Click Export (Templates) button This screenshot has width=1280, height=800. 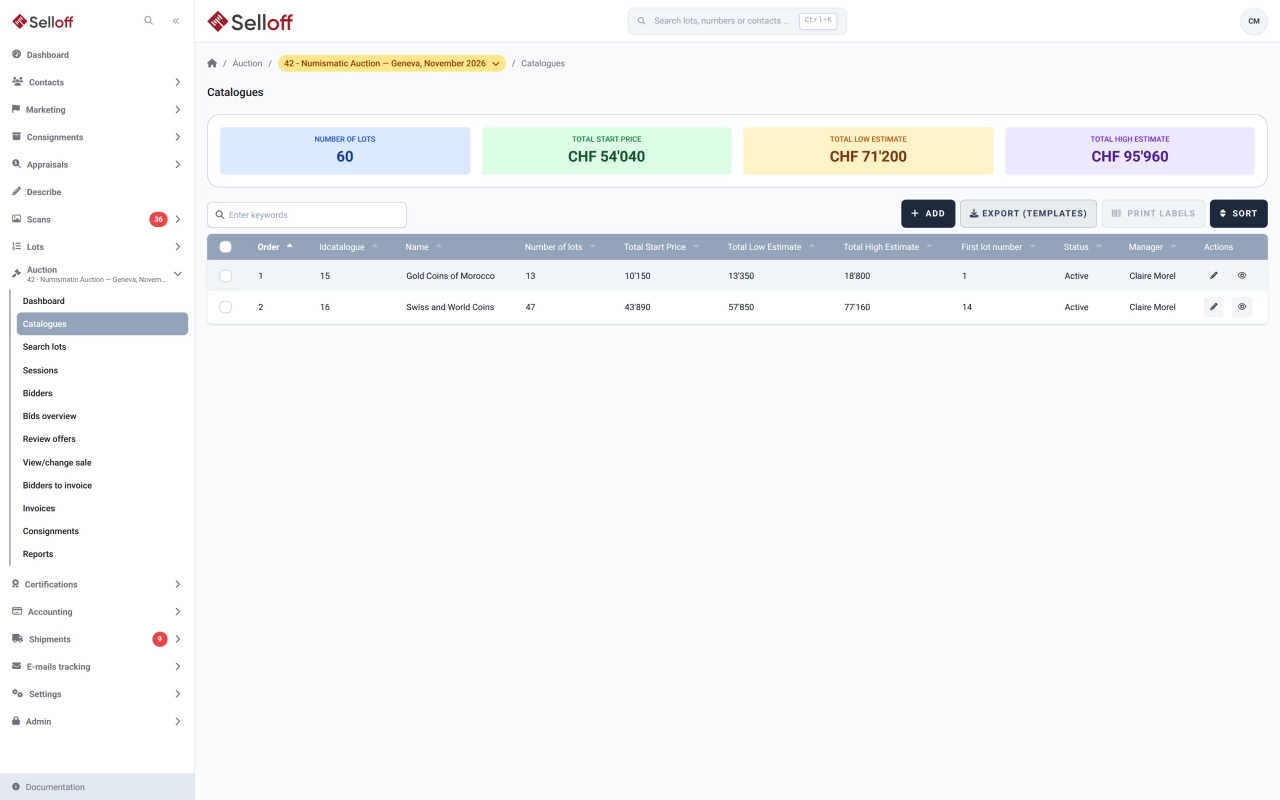point(1028,213)
